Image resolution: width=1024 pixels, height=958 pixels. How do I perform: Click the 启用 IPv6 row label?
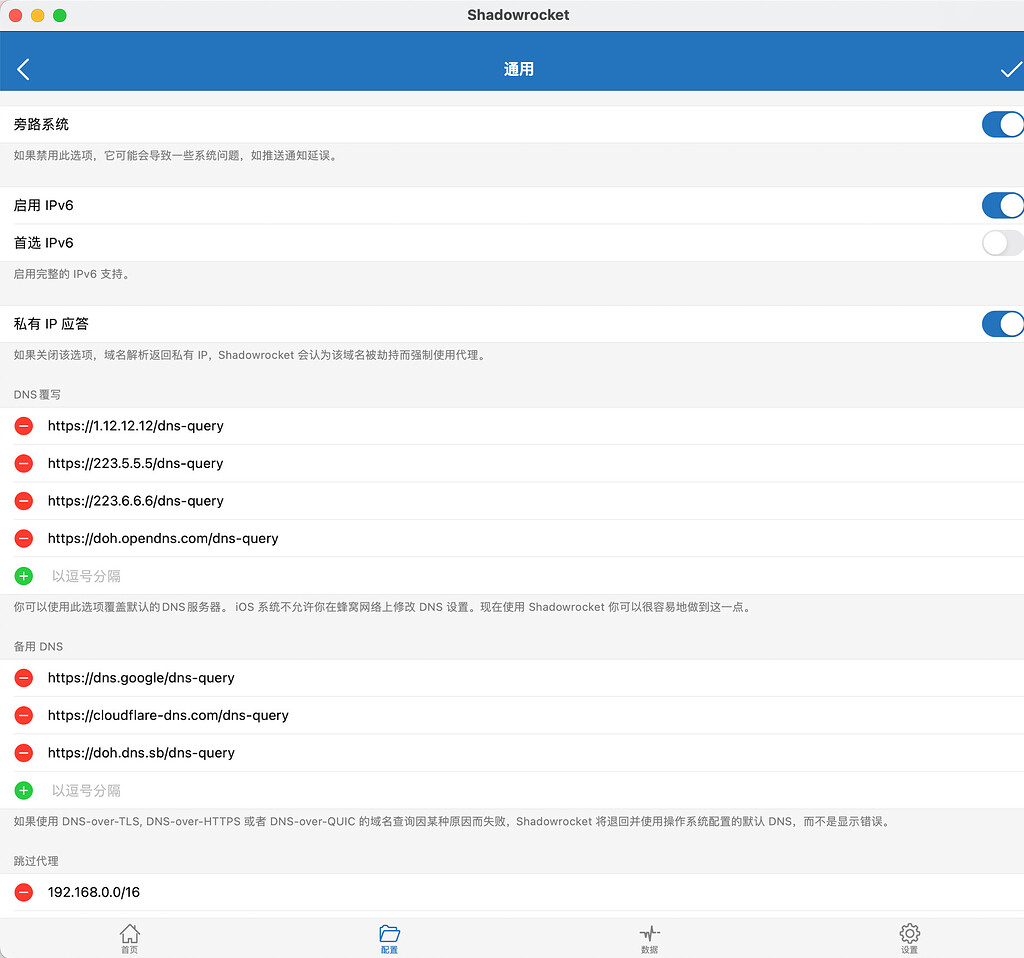click(x=44, y=205)
